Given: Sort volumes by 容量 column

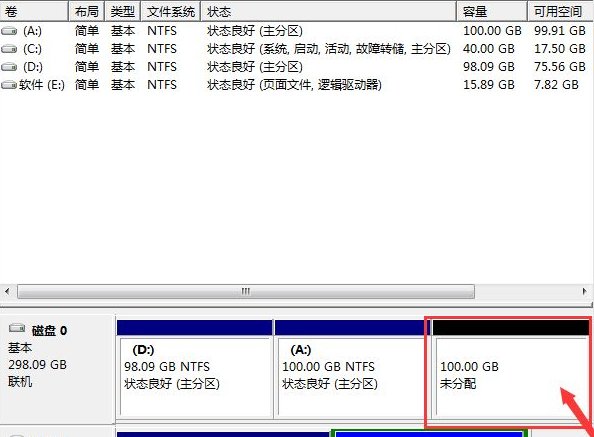Looking at the screenshot, I should [x=492, y=11].
